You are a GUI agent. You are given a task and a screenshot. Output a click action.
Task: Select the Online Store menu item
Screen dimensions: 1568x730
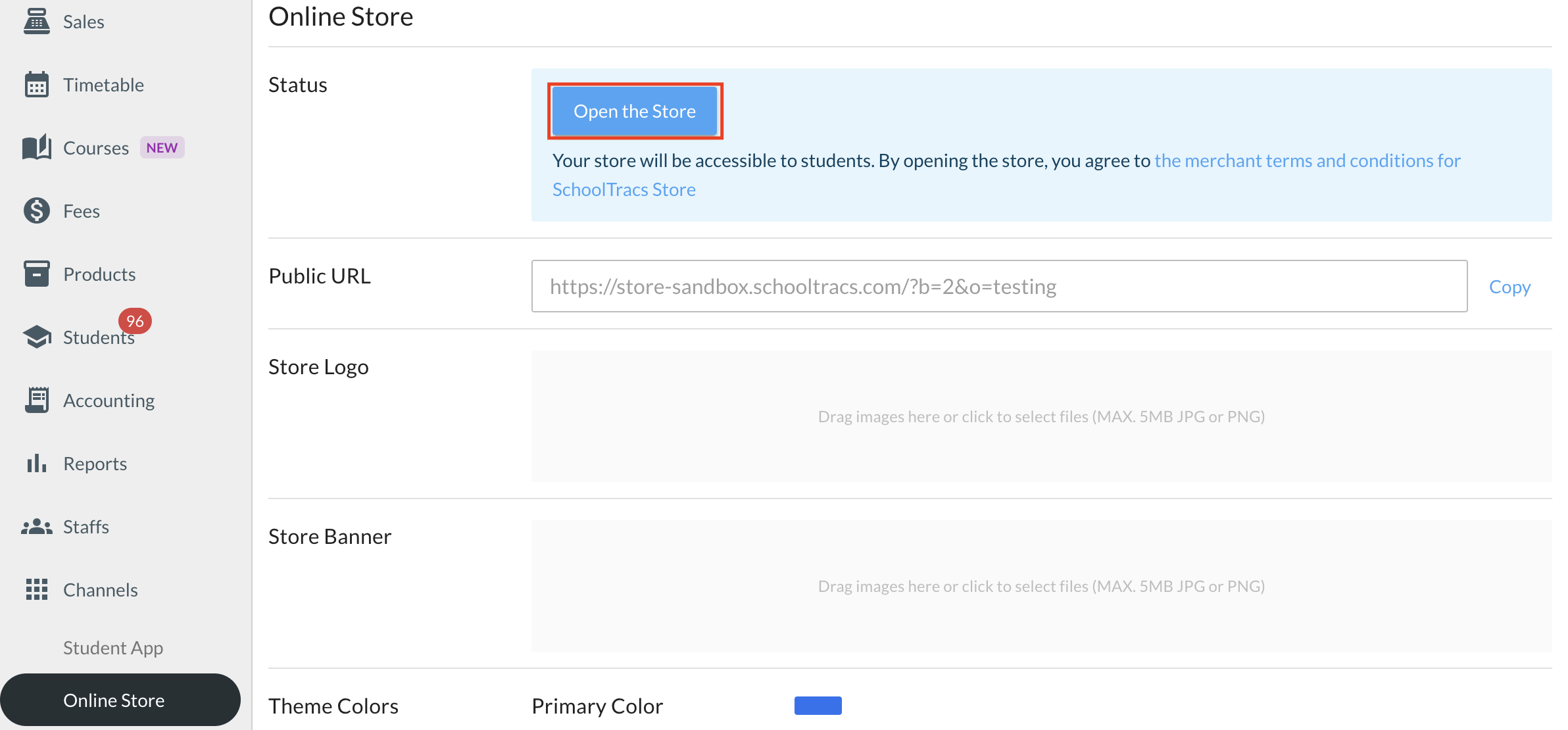[114, 700]
